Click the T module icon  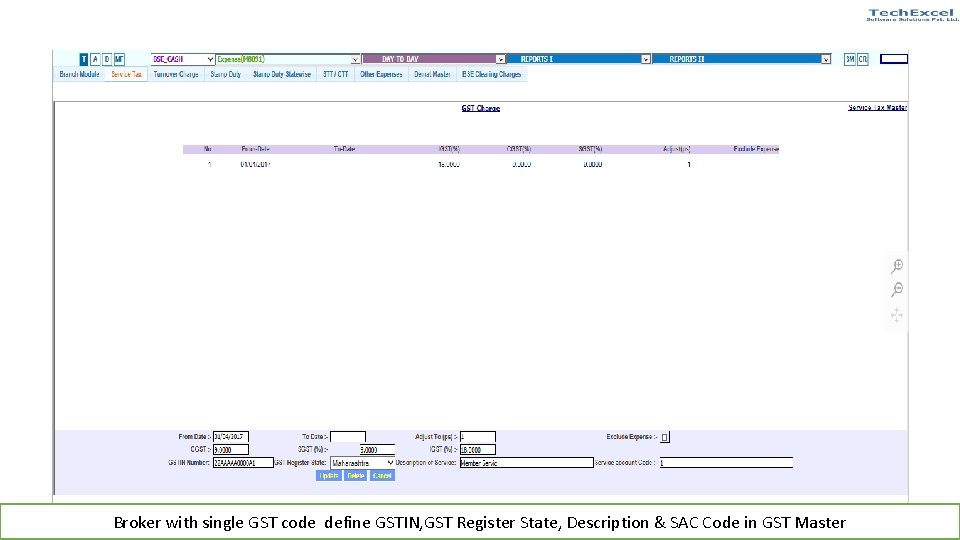pos(84,59)
